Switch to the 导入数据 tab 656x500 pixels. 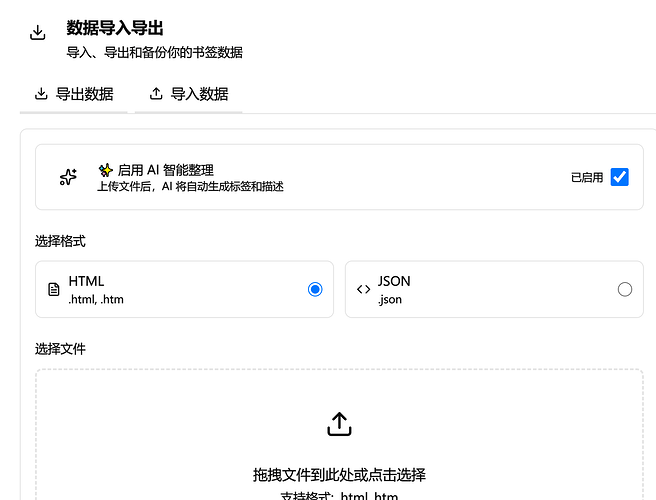(189, 94)
